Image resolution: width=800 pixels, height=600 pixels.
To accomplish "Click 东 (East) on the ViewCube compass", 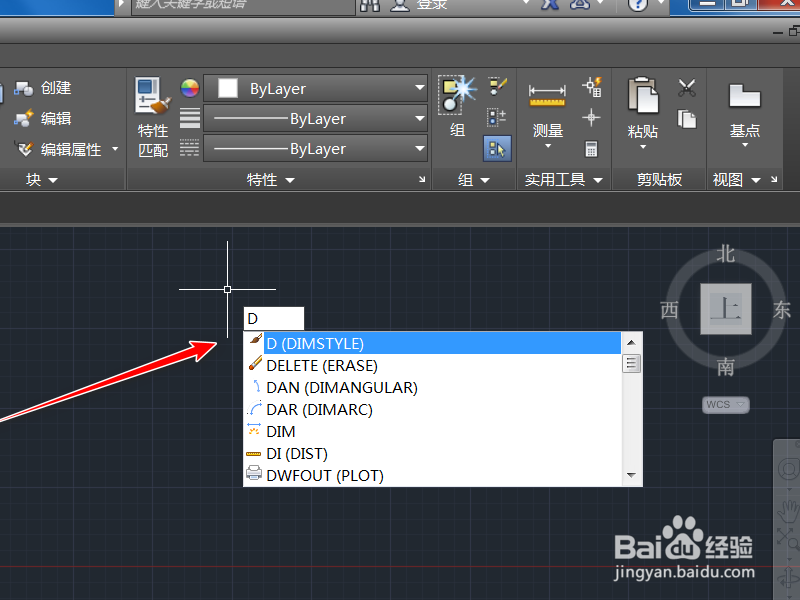I will (782, 310).
